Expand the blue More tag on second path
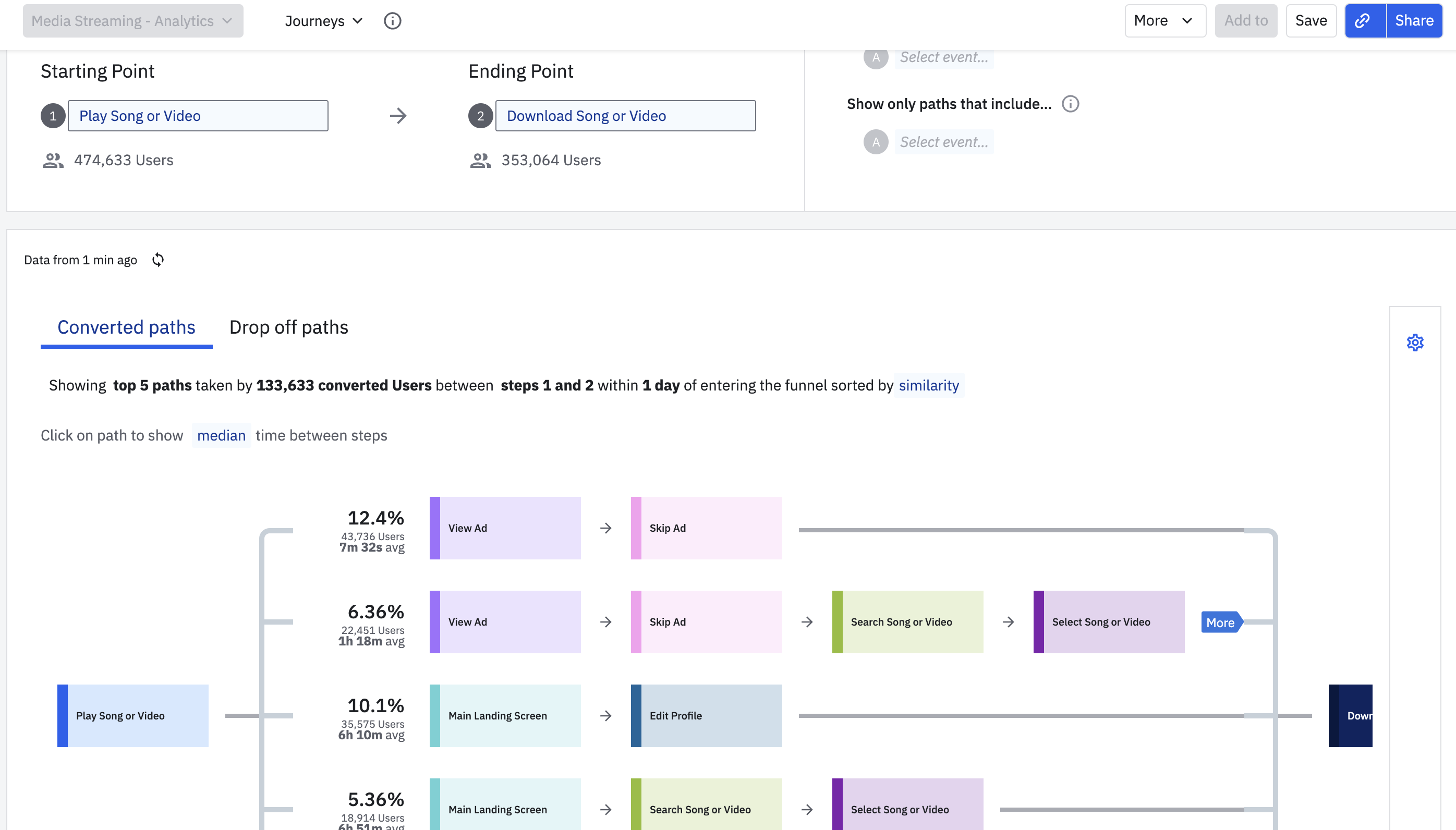This screenshot has width=1456, height=830. (1221, 622)
